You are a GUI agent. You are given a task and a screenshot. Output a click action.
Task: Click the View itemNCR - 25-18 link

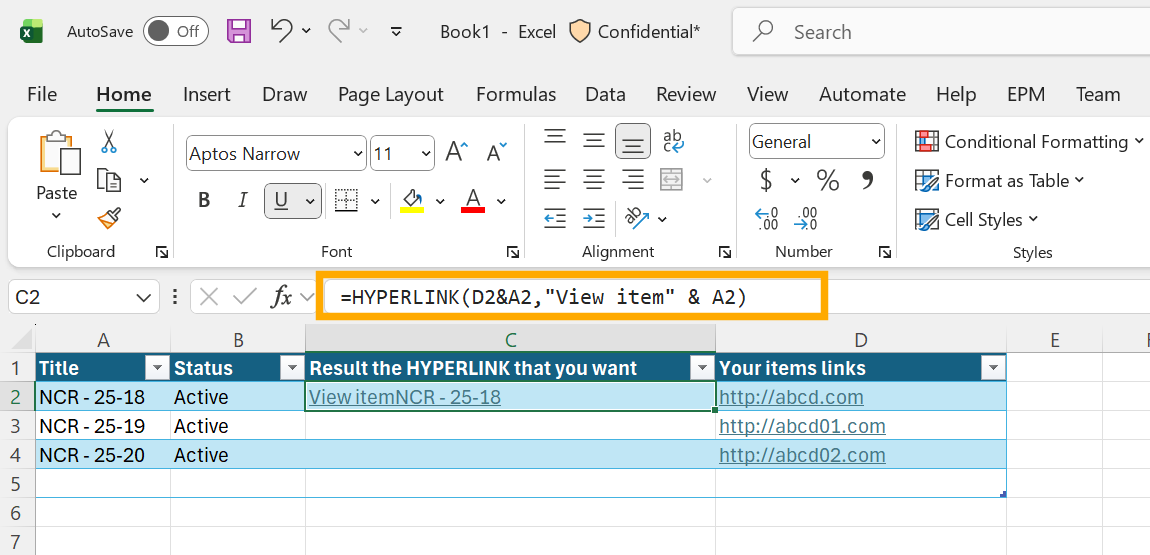(x=404, y=397)
